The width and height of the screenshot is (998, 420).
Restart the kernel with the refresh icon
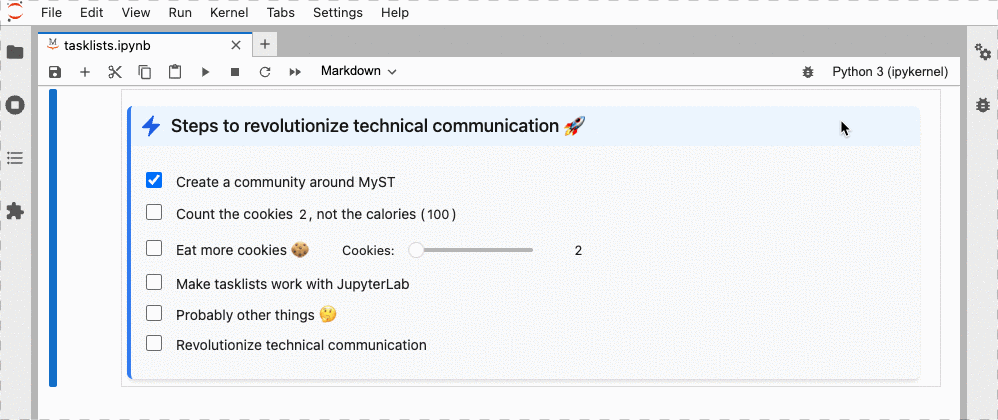pyautogui.click(x=265, y=72)
